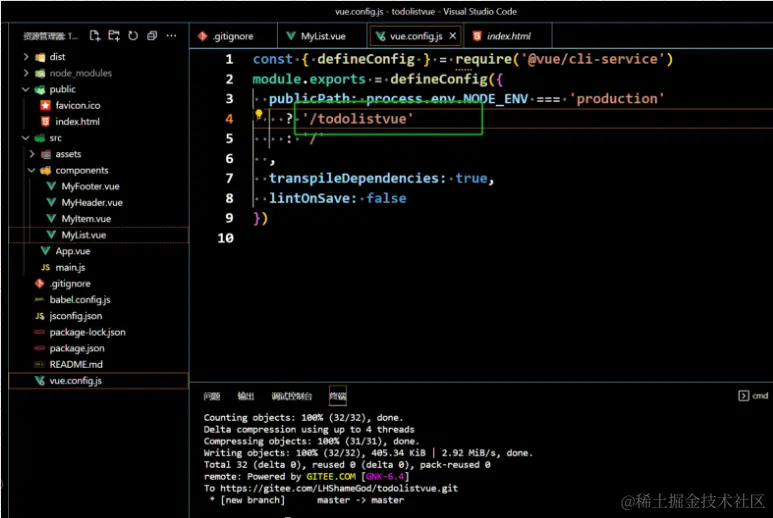Collapse all folders icon in explorer header
773x518 pixels.
click(152, 35)
